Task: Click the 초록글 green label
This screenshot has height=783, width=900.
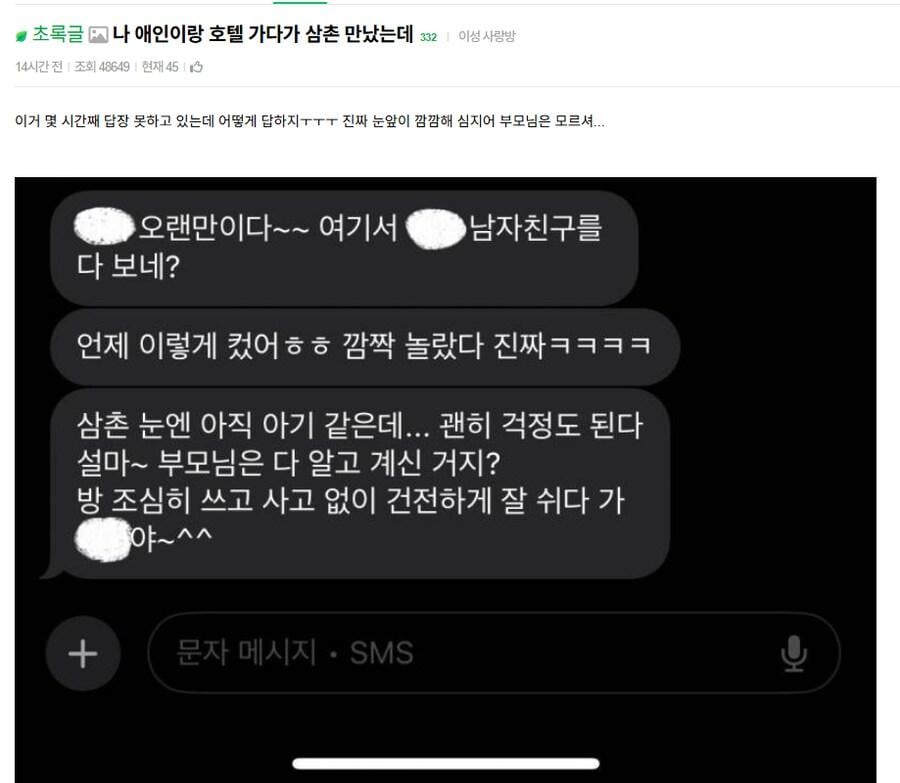Action: pyautogui.click(x=58, y=34)
